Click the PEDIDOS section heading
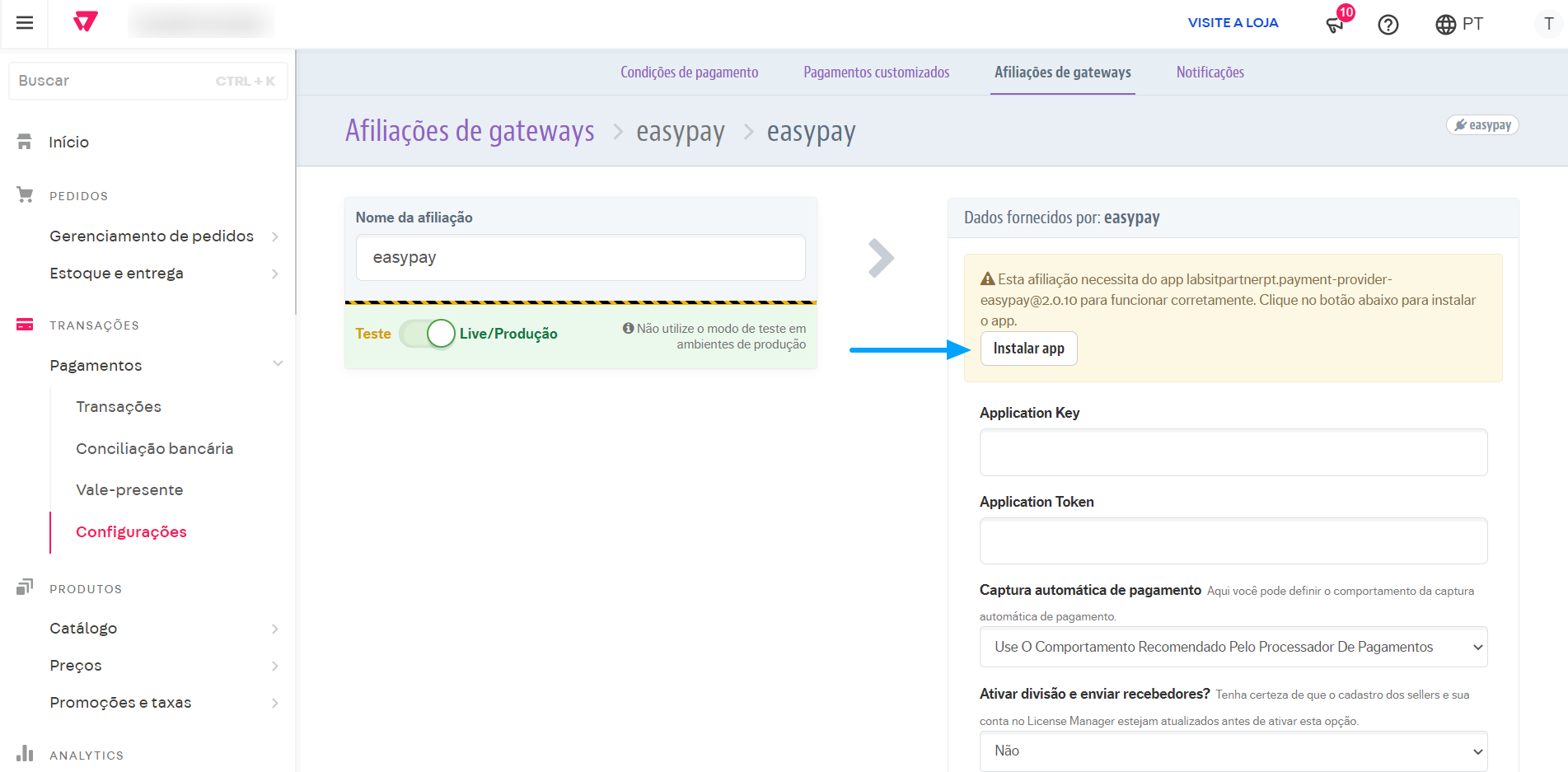1568x772 pixels. 79,196
